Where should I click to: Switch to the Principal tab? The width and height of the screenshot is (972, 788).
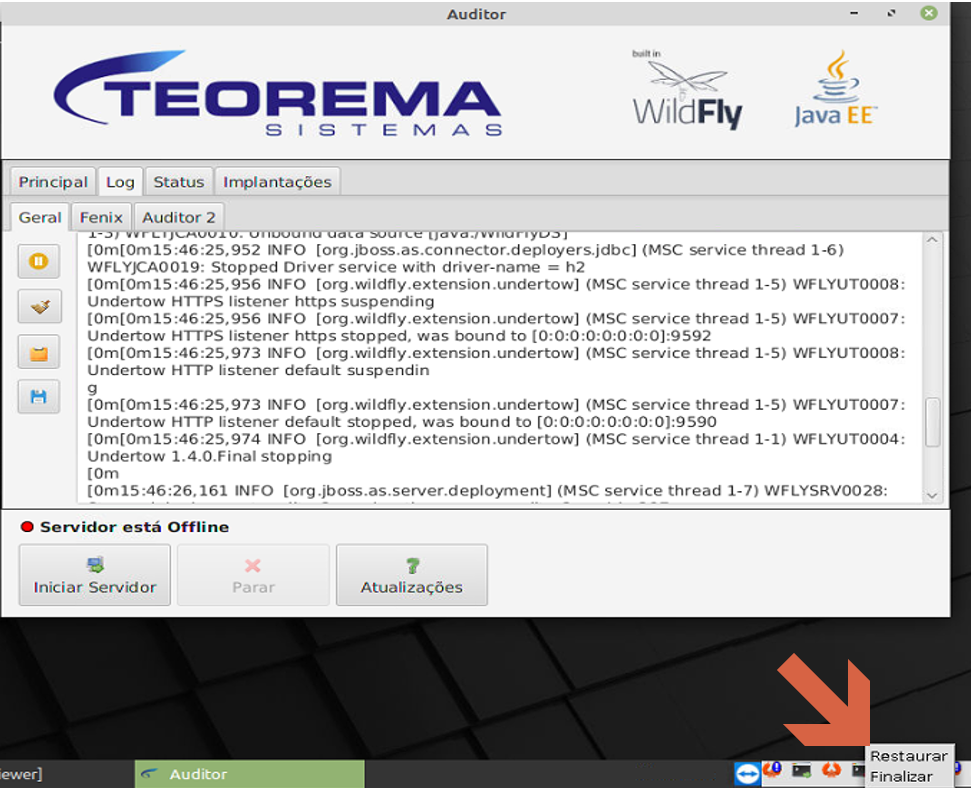pyautogui.click(x=53, y=182)
